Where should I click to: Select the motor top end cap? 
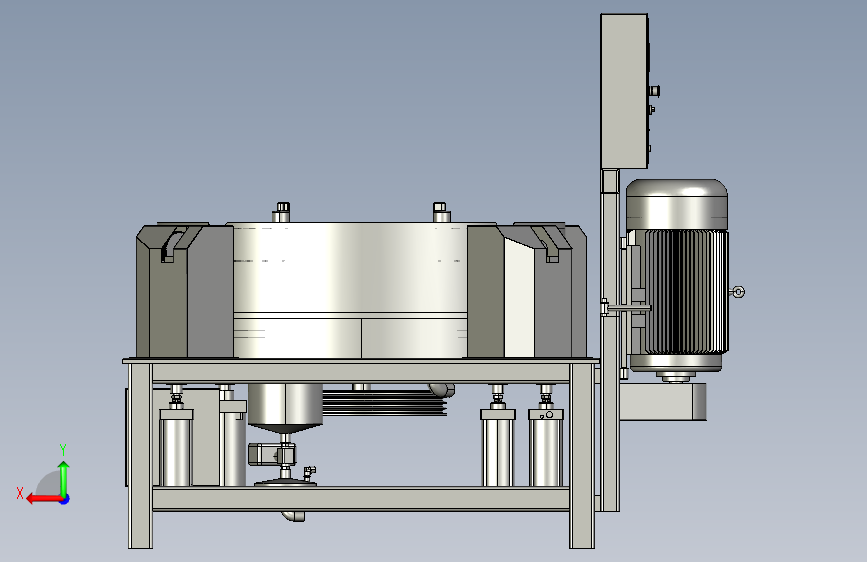(x=677, y=204)
